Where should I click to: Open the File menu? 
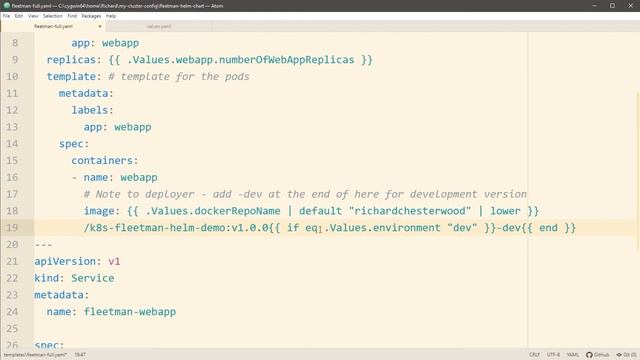[x=6, y=16]
